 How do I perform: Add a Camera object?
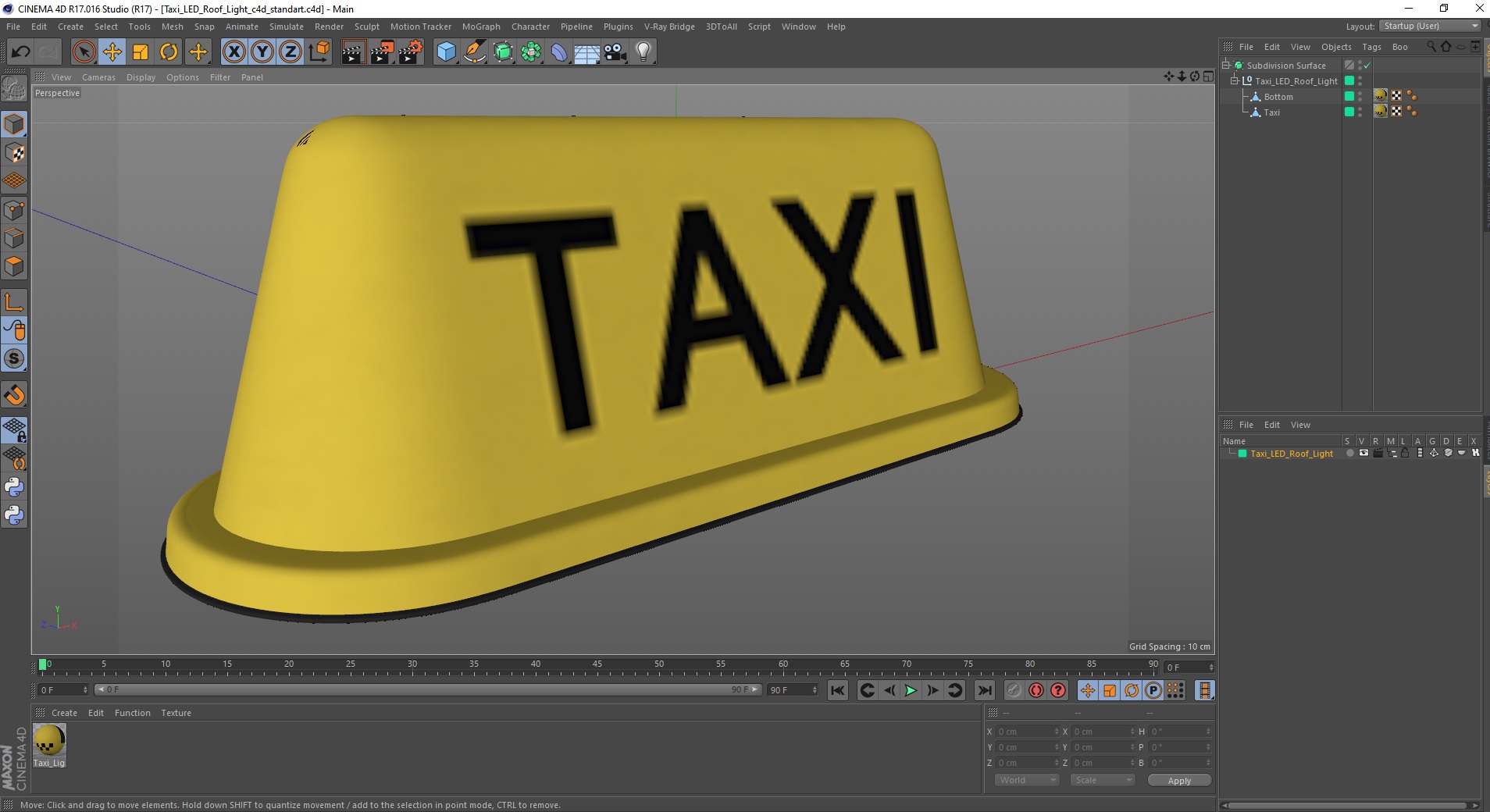615,52
